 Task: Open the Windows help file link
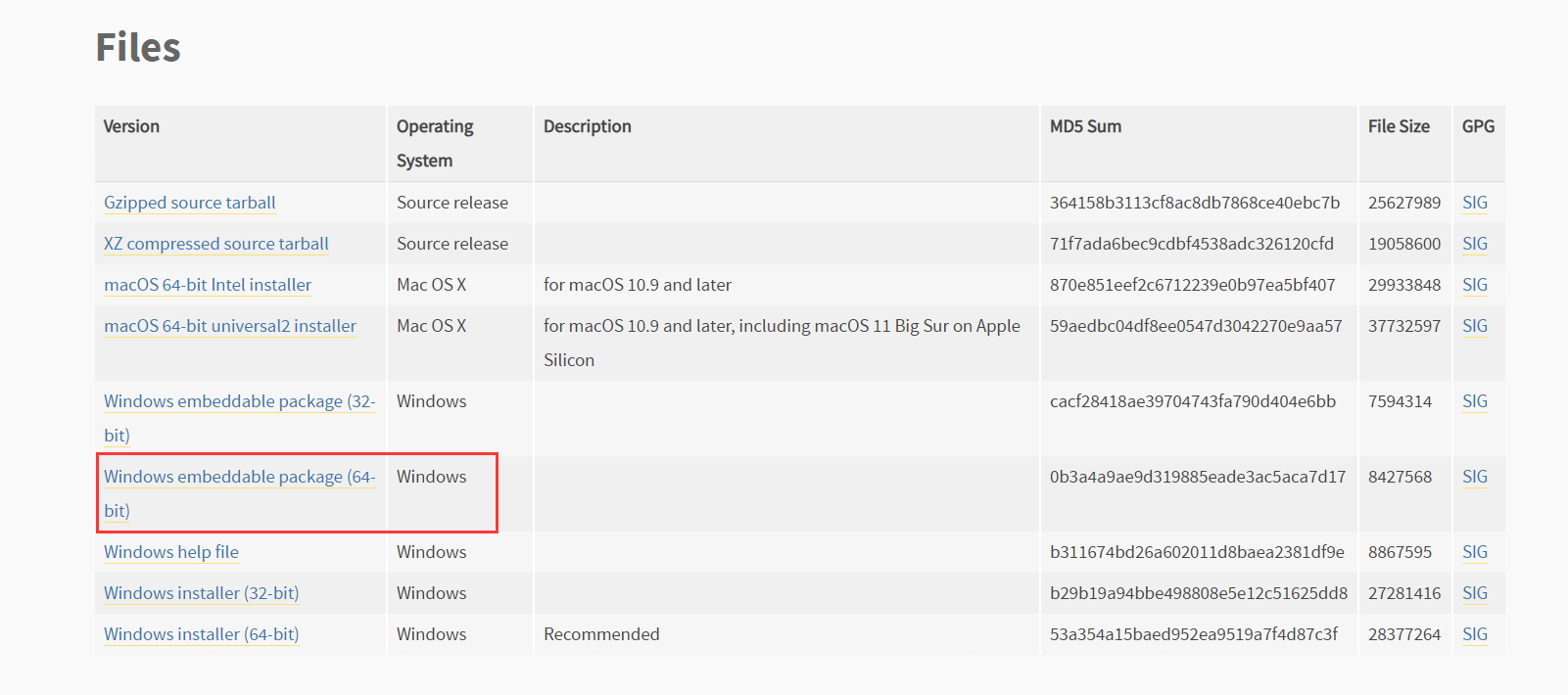tap(171, 552)
